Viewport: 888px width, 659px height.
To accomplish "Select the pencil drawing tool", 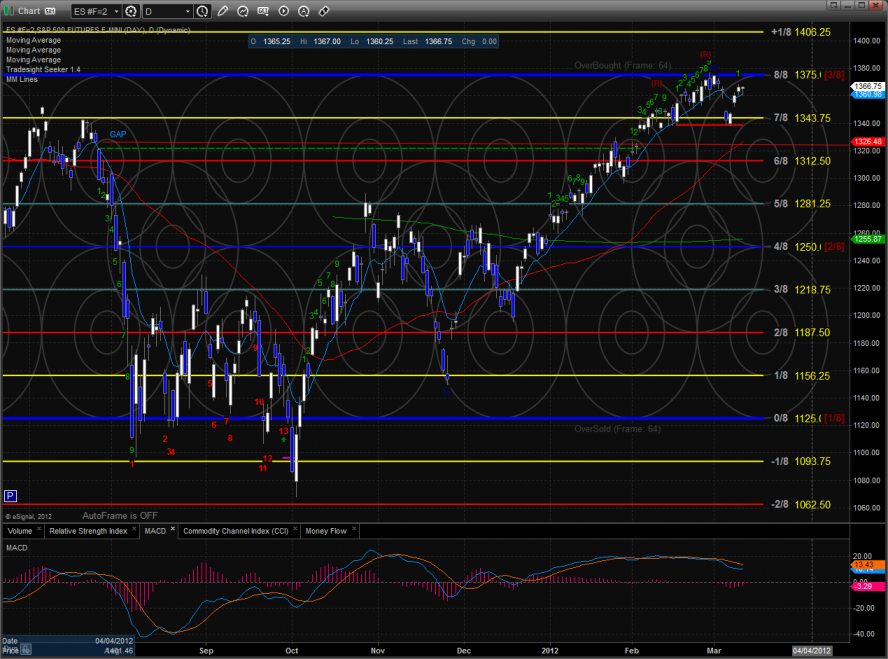I will (x=222, y=11).
